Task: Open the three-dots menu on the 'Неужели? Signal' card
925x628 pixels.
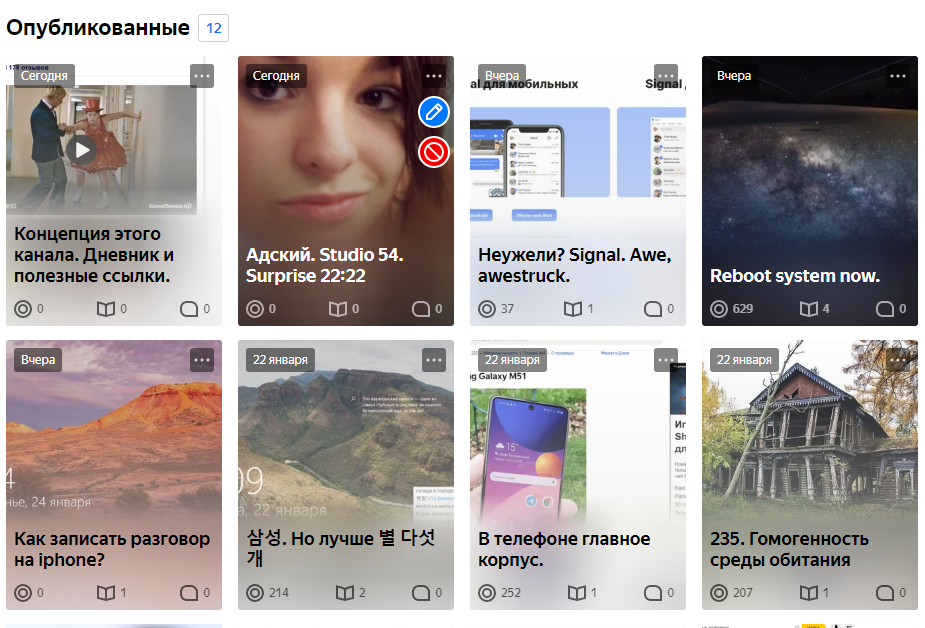Action: click(666, 76)
